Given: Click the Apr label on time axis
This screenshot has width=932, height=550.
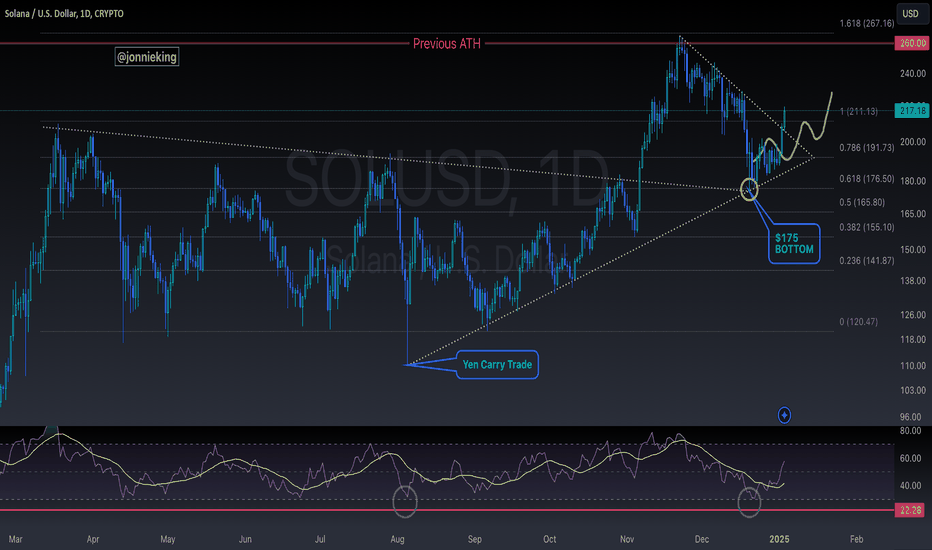Looking at the screenshot, I should pyautogui.click(x=93, y=539).
